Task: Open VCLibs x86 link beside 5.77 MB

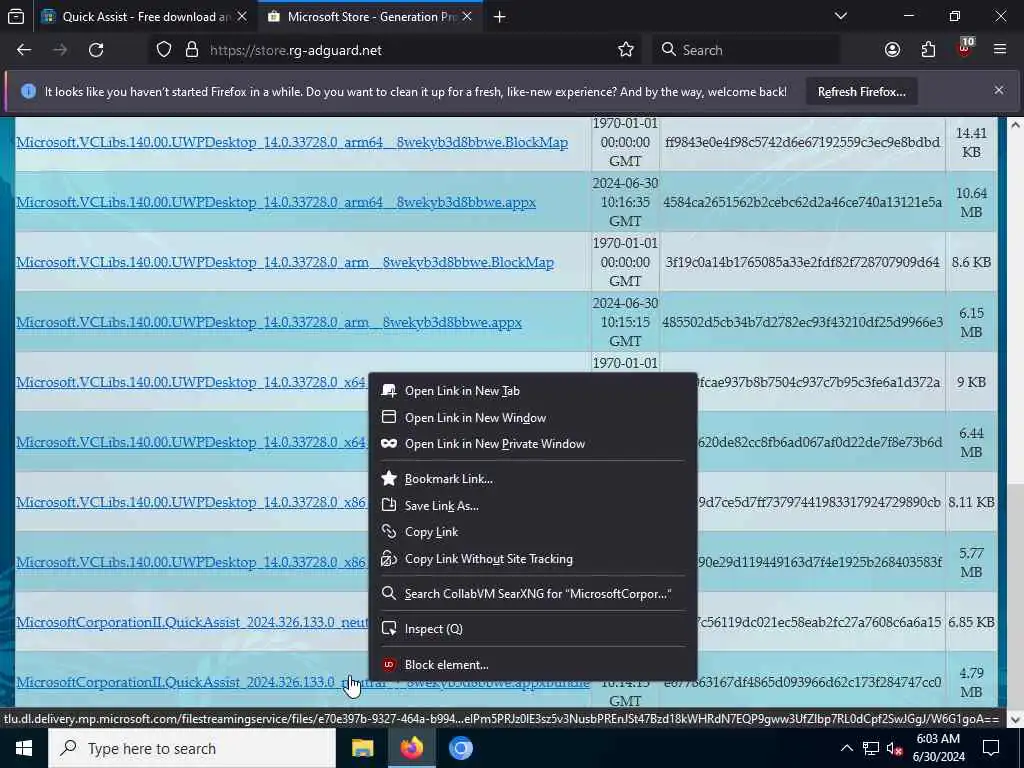Action: coord(192,562)
